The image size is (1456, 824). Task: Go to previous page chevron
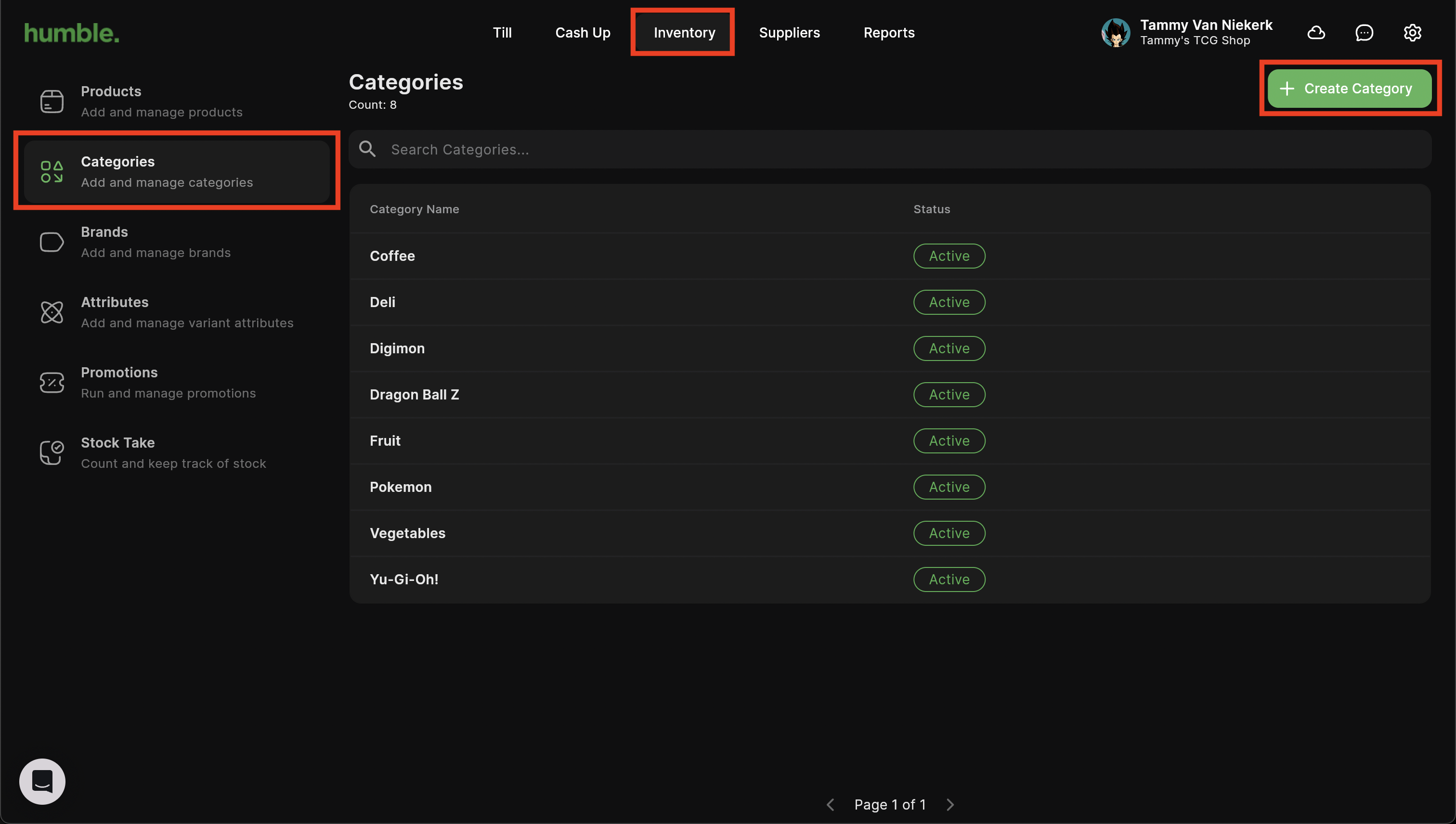pos(831,804)
